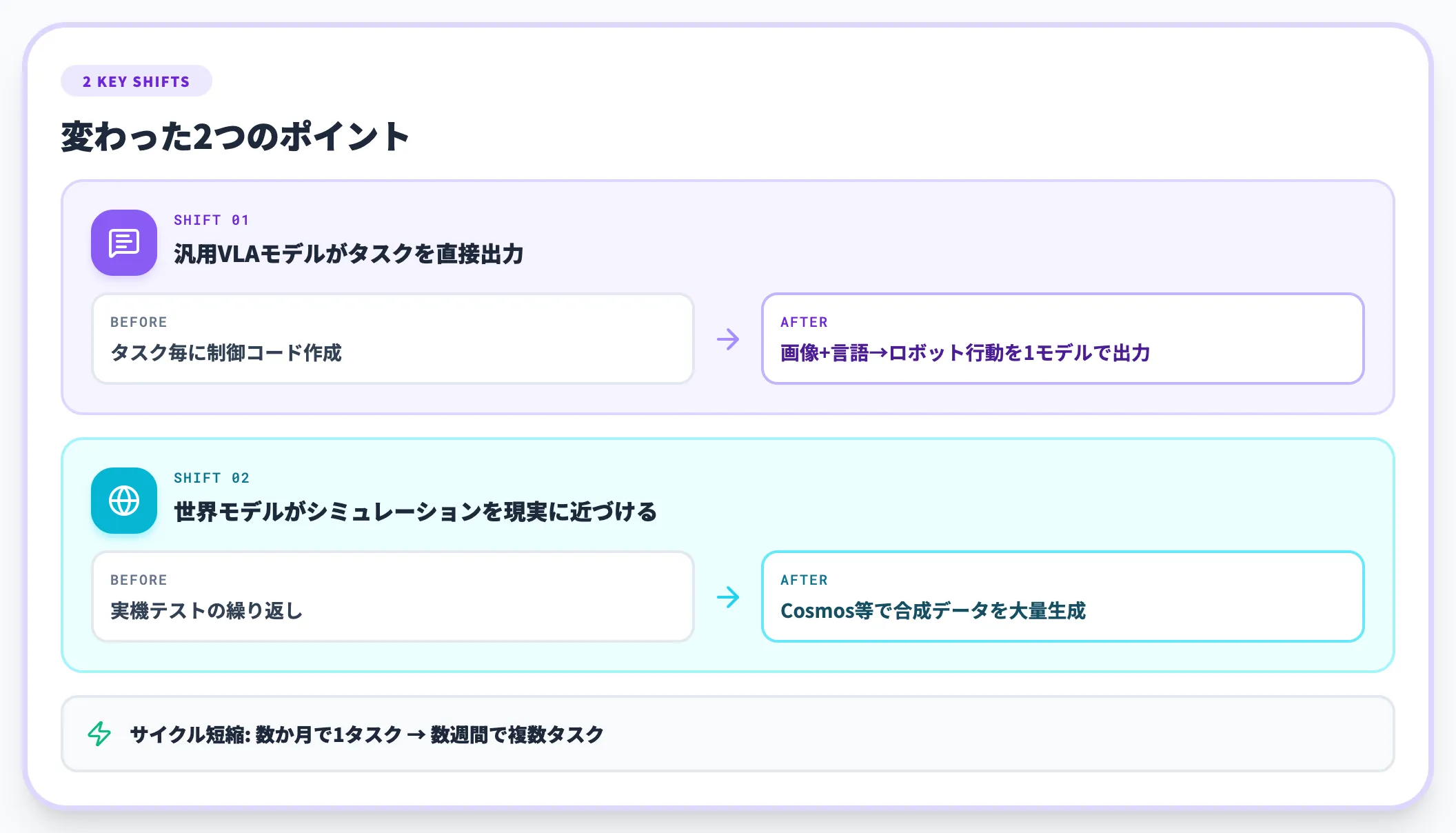Click the purple message icon for Shift 01
Image resolution: width=1456 pixels, height=833 pixels.
[x=124, y=243]
